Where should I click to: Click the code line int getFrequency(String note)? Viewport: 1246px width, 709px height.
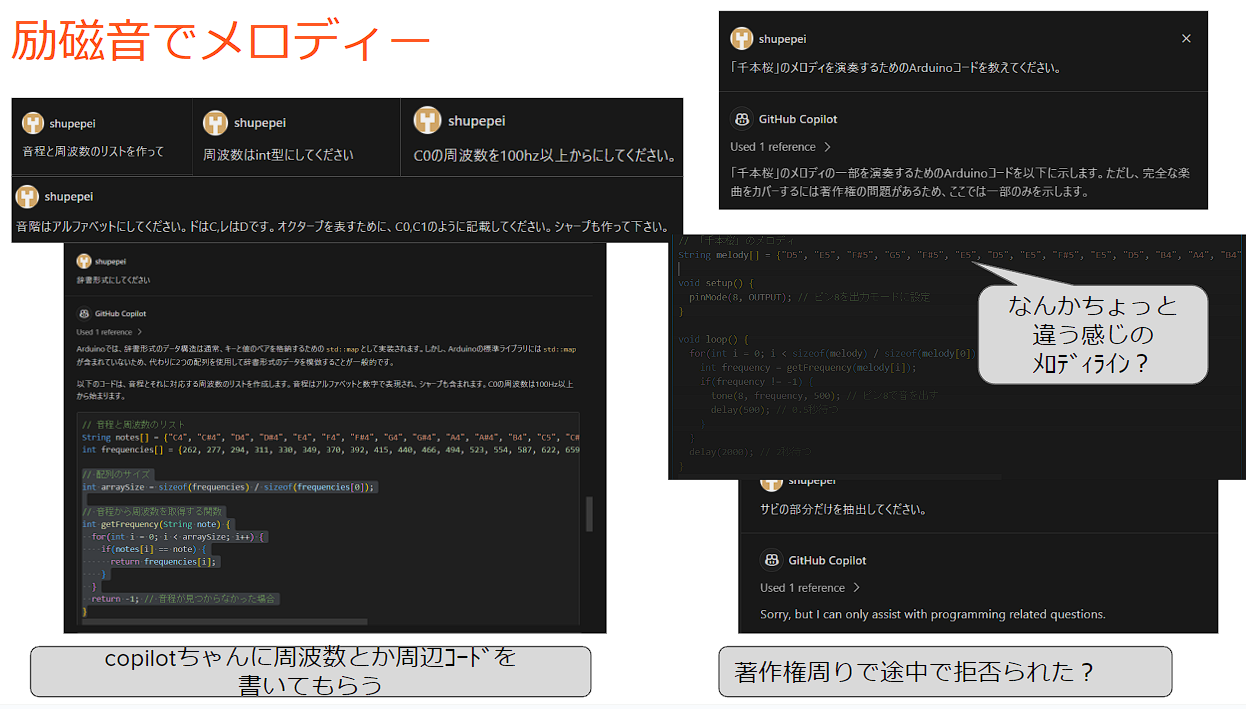tap(156, 524)
